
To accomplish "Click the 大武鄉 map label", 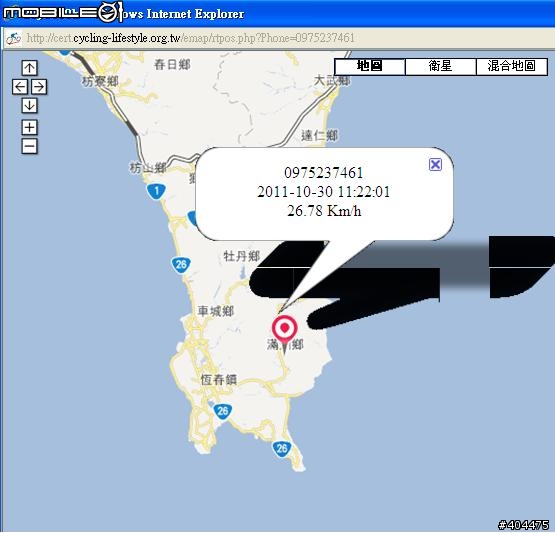I will tap(332, 81).
